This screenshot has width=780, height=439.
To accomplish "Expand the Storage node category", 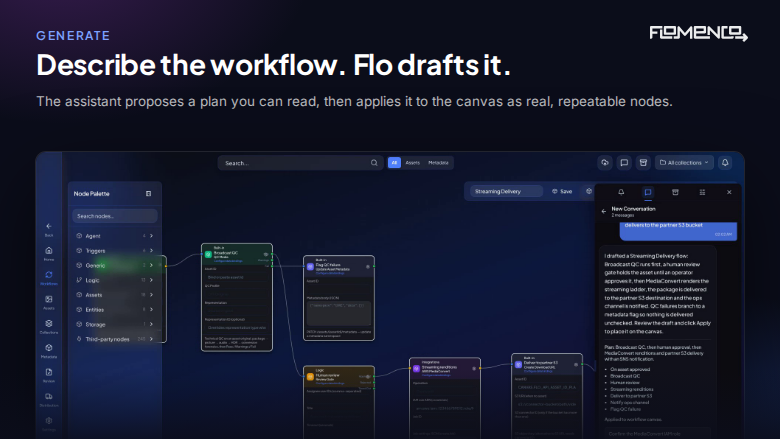I will point(115,325).
